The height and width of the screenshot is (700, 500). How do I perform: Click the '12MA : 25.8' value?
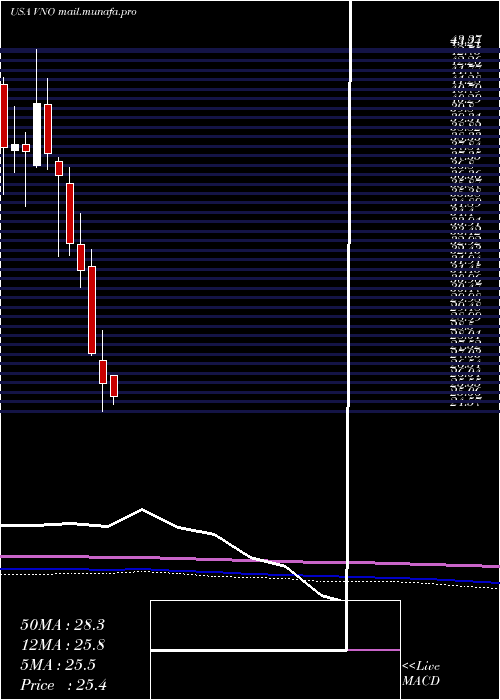[62, 645]
